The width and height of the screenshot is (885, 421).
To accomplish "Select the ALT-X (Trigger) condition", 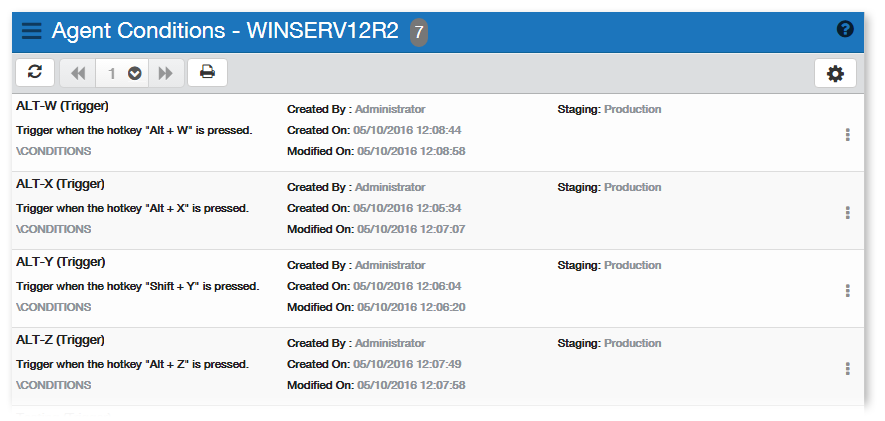I will [x=61, y=184].
